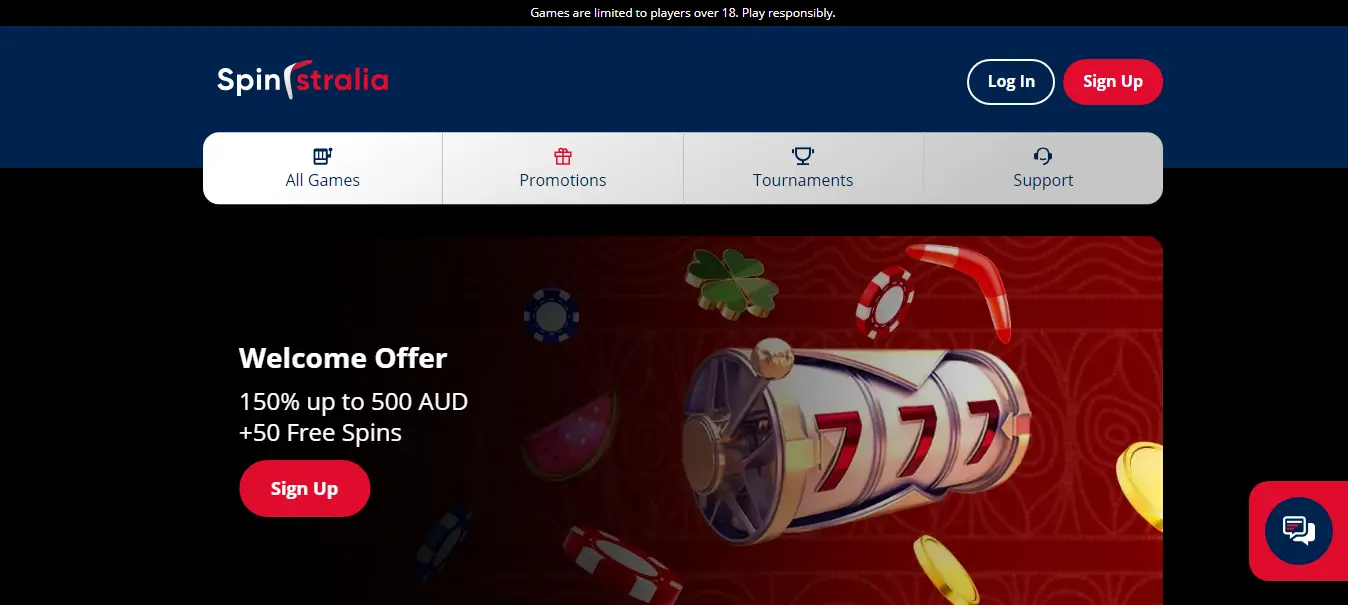Click the Sign Up button in header
This screenshot has width=1348, height=605.
pos(1113,82)
